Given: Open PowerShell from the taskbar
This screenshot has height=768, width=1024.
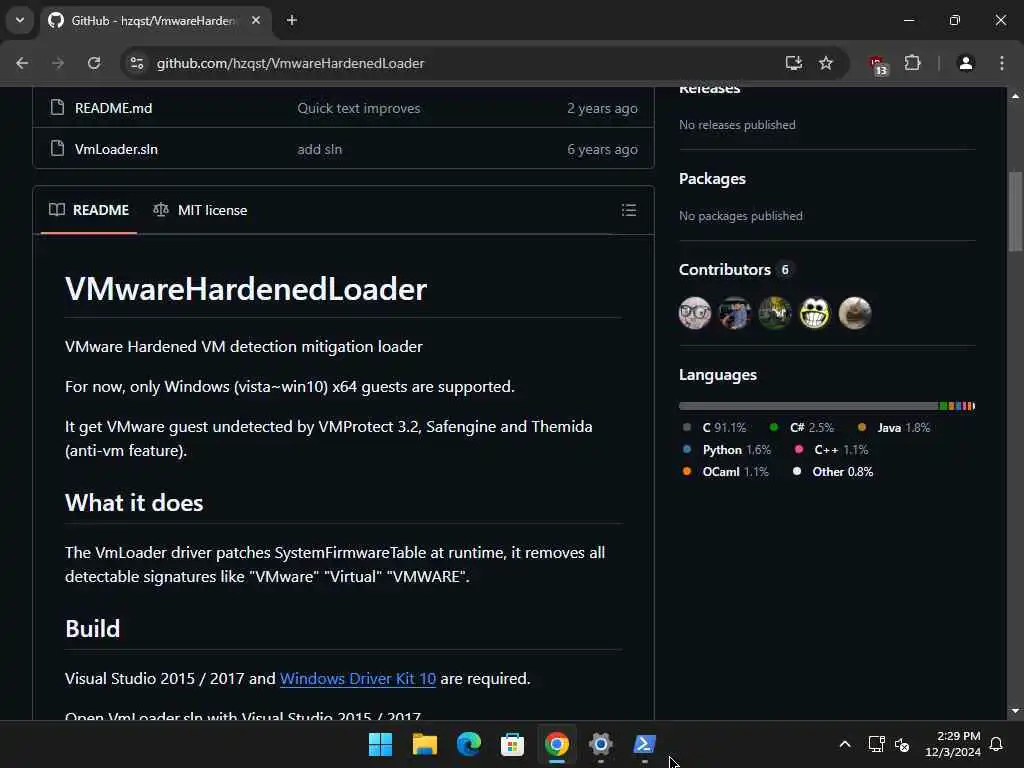Looking at the screenshot, I should [x=645, y=744].
